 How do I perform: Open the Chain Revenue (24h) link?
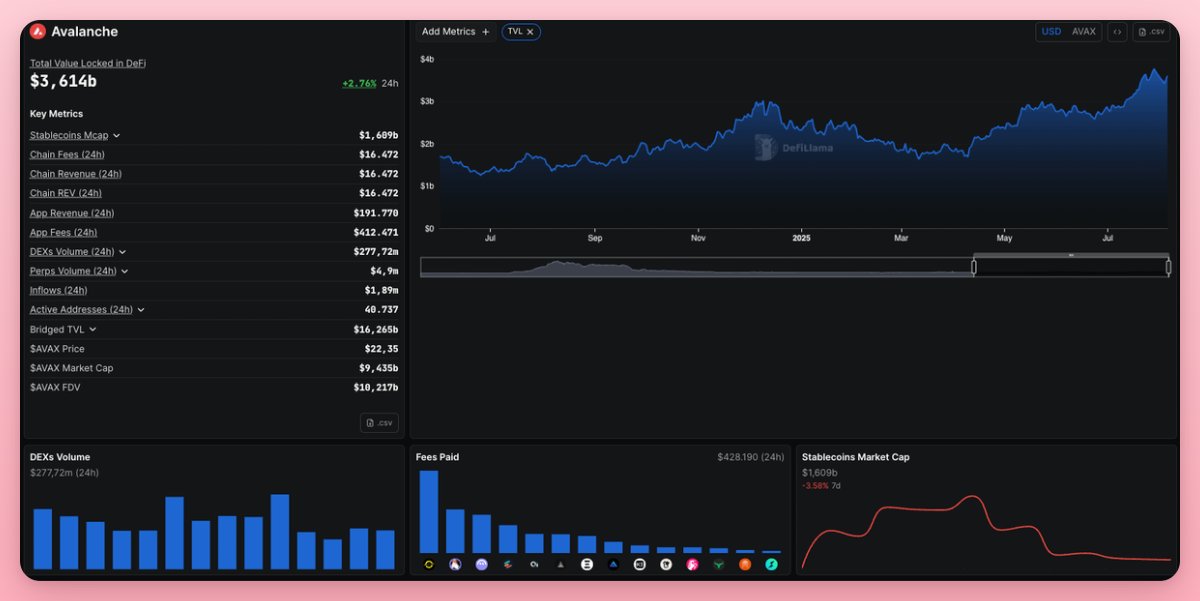click(x=76, y=174)
